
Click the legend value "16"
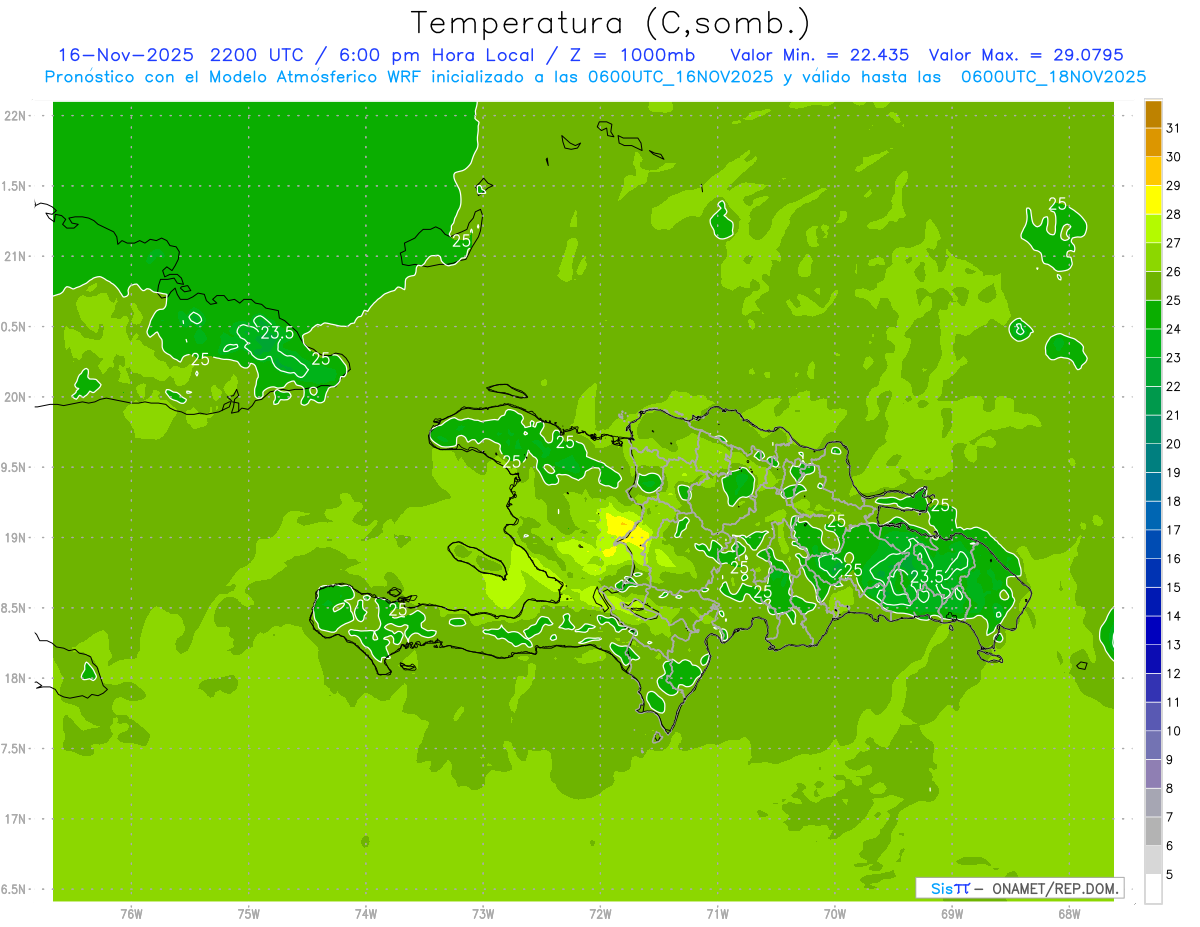coord(1174,559)
